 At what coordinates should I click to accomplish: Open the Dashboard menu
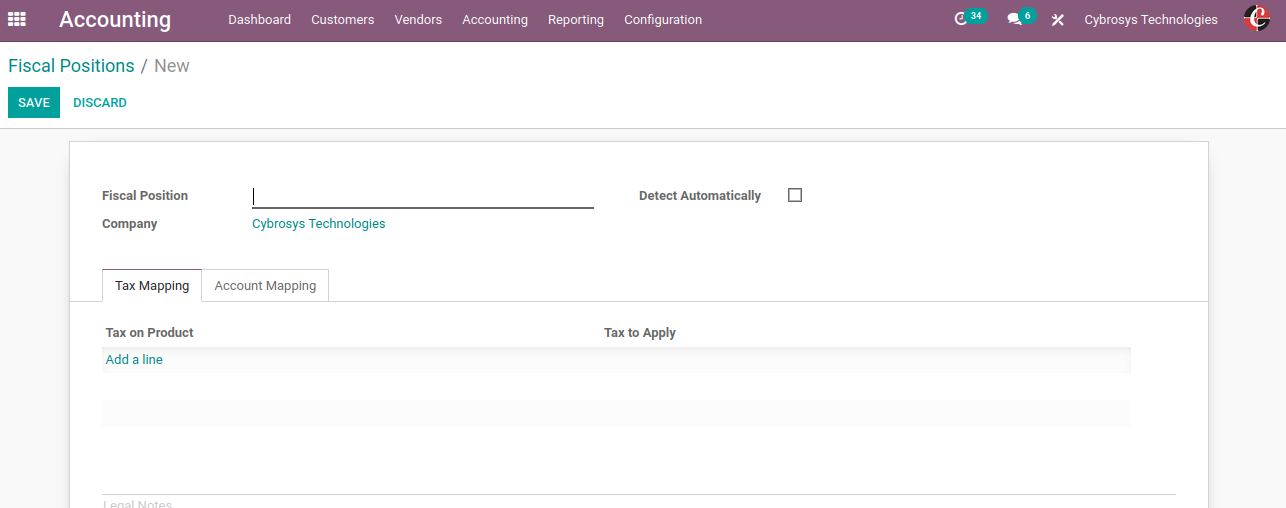[x=259, y=20]
